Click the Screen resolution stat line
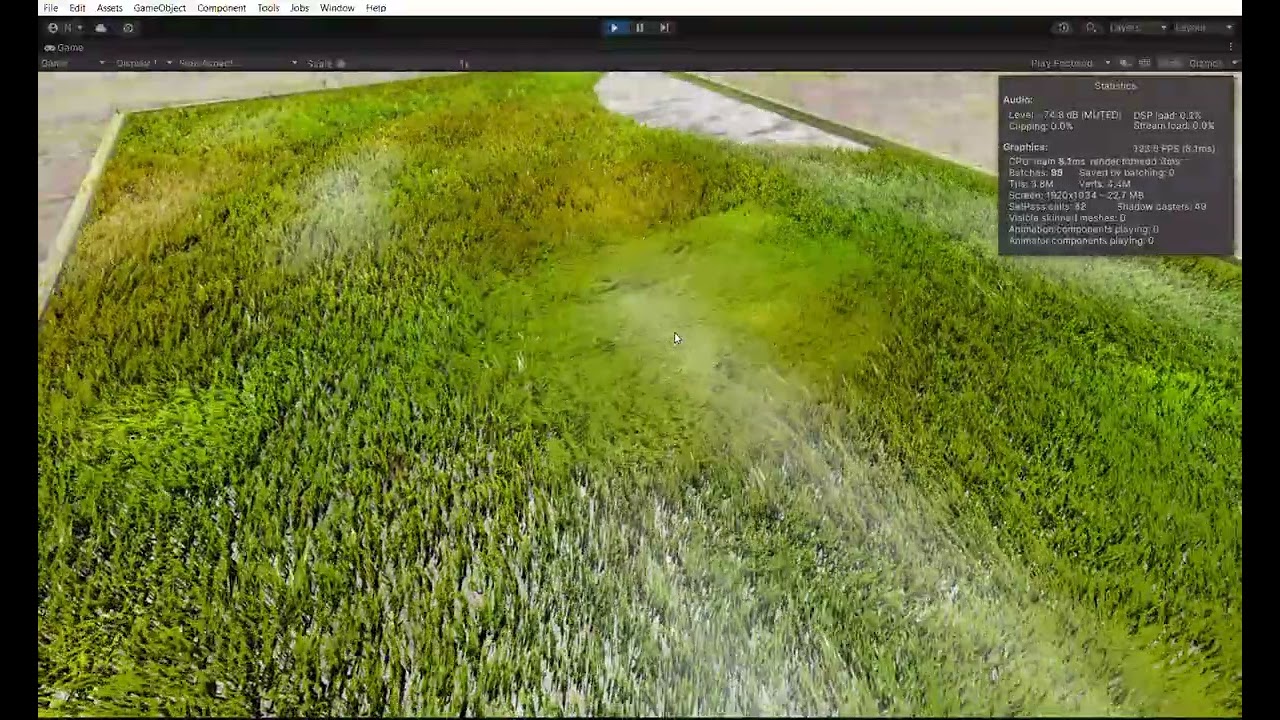Screen dimensions: 1280x720 (1076, 196)
